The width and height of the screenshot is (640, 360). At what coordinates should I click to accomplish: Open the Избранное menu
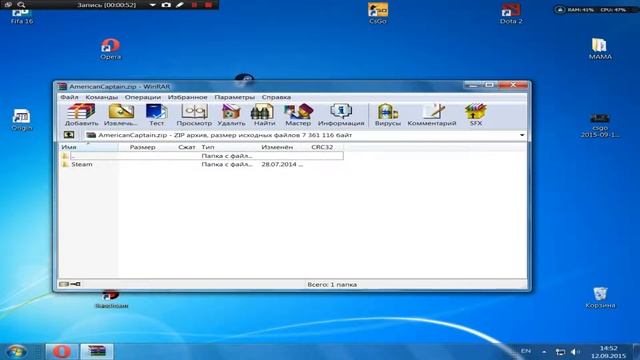pos(188,97)
